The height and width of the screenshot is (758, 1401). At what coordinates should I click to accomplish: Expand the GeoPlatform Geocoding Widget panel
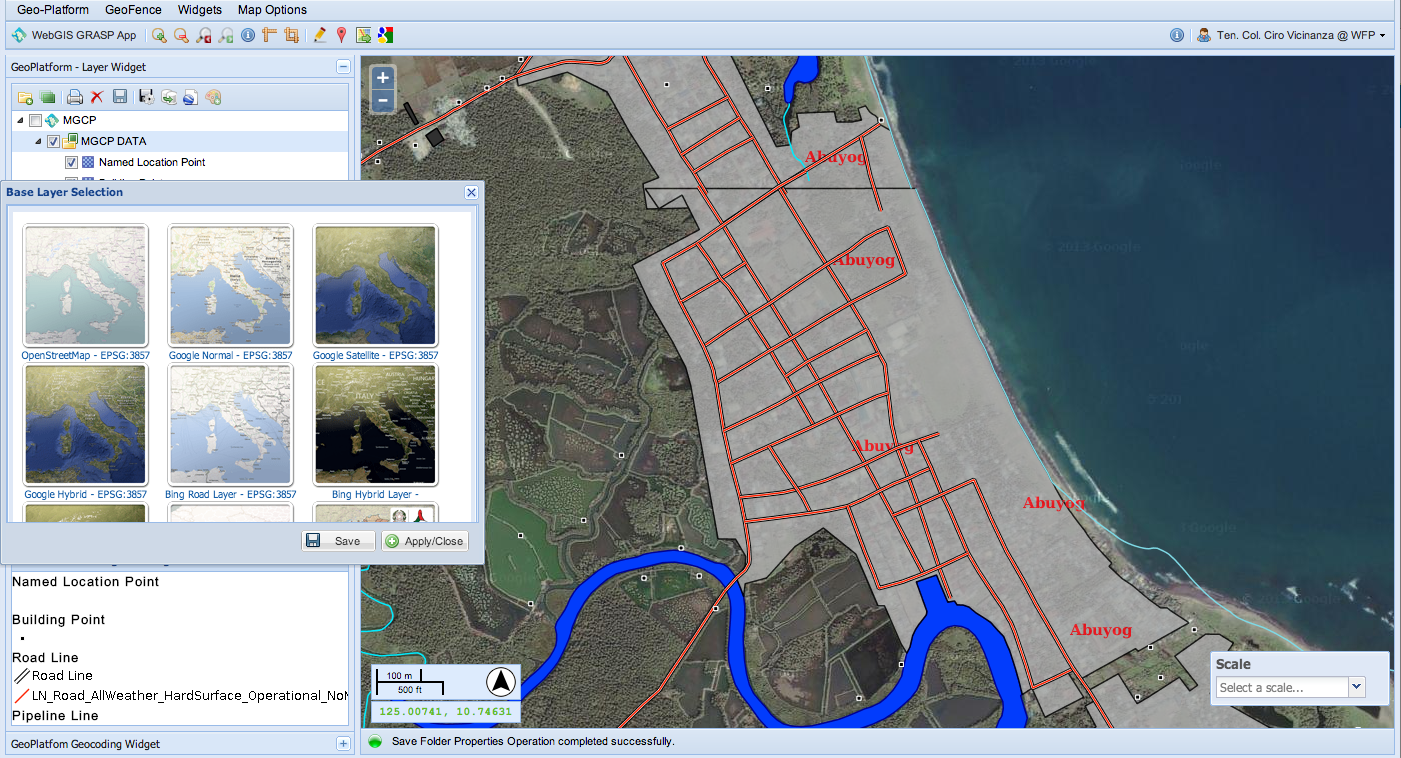[x=343, y=744]
